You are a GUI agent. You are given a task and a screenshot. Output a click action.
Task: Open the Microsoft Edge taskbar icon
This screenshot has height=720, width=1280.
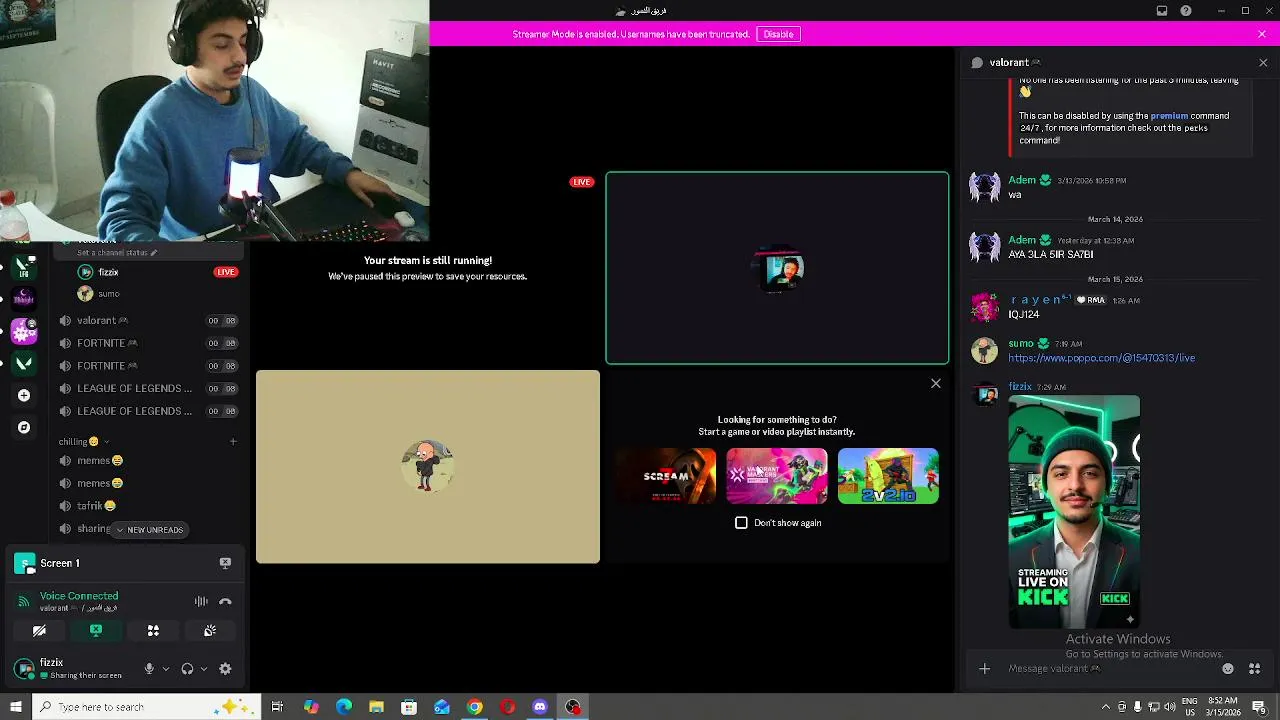(344, 707)
